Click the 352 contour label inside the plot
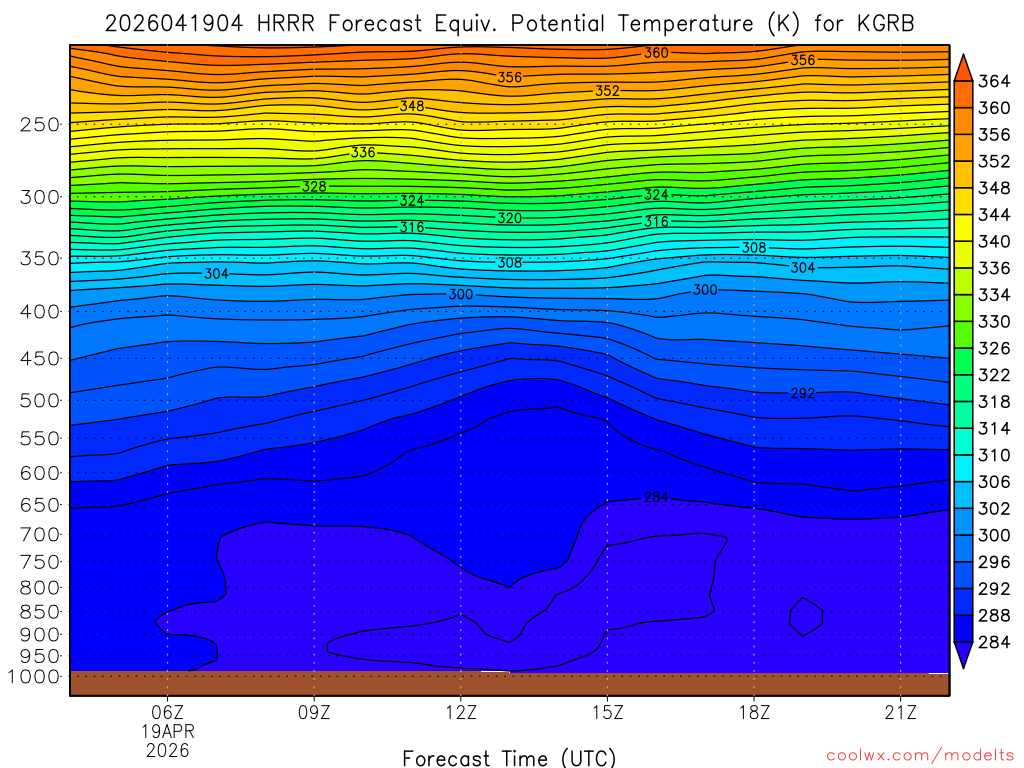The height and width of the screenshot is (768, 1024). (607, 91)
